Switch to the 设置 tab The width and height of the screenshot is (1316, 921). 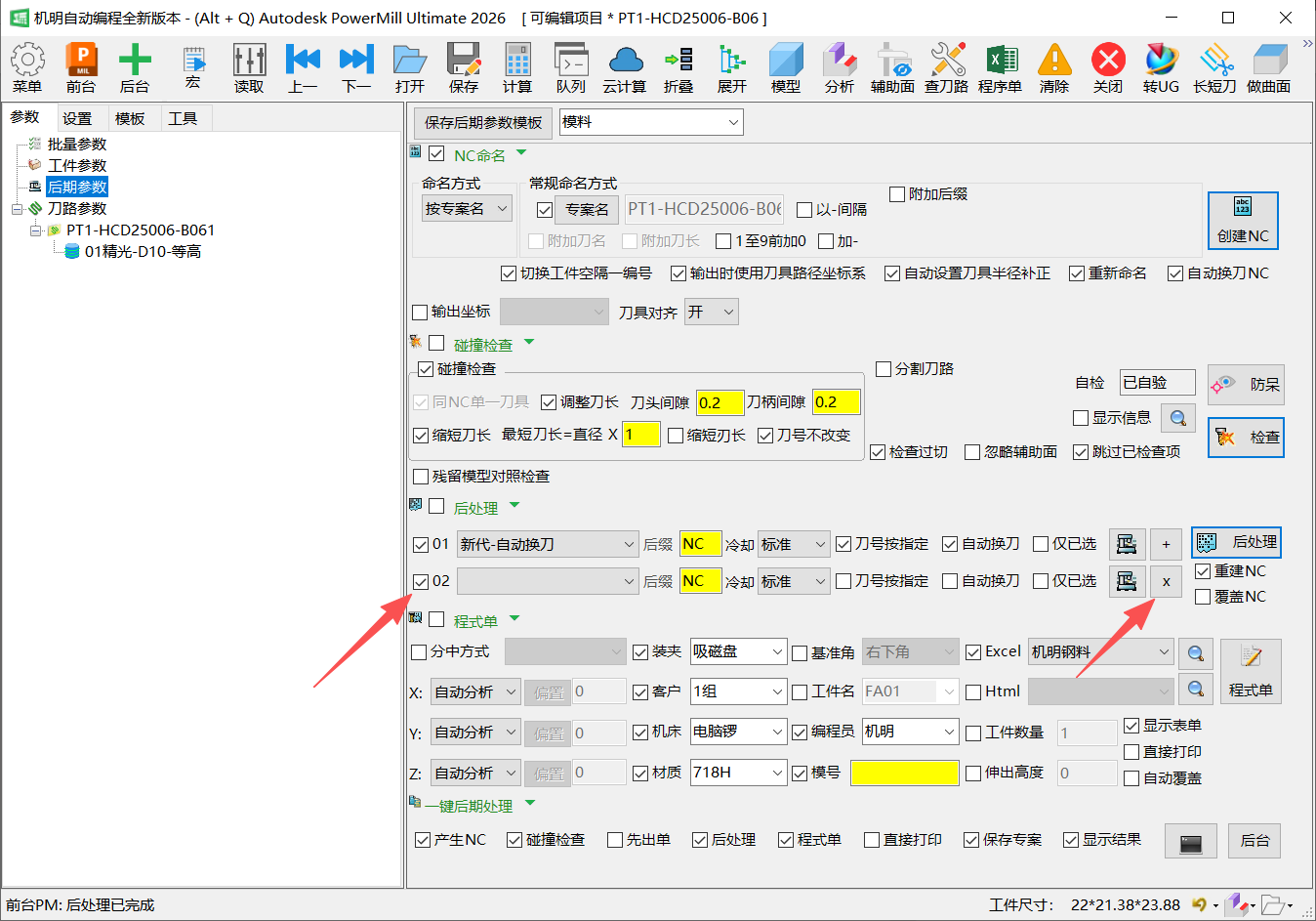coord(77,118)
